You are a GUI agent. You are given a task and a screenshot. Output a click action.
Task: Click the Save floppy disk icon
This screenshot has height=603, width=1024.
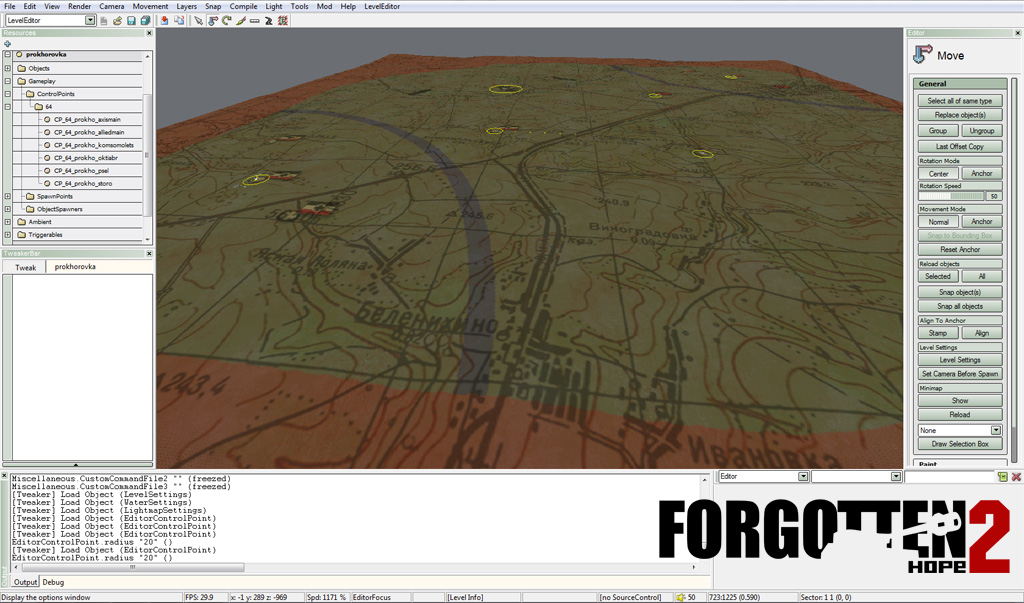tap(131, 21)
